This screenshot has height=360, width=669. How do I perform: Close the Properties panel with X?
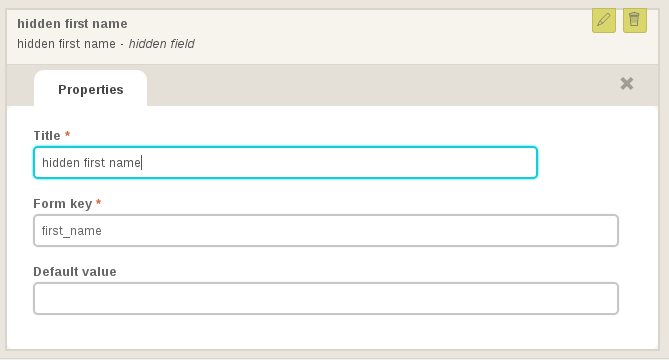pyautogui.click(x=626, y=84)
